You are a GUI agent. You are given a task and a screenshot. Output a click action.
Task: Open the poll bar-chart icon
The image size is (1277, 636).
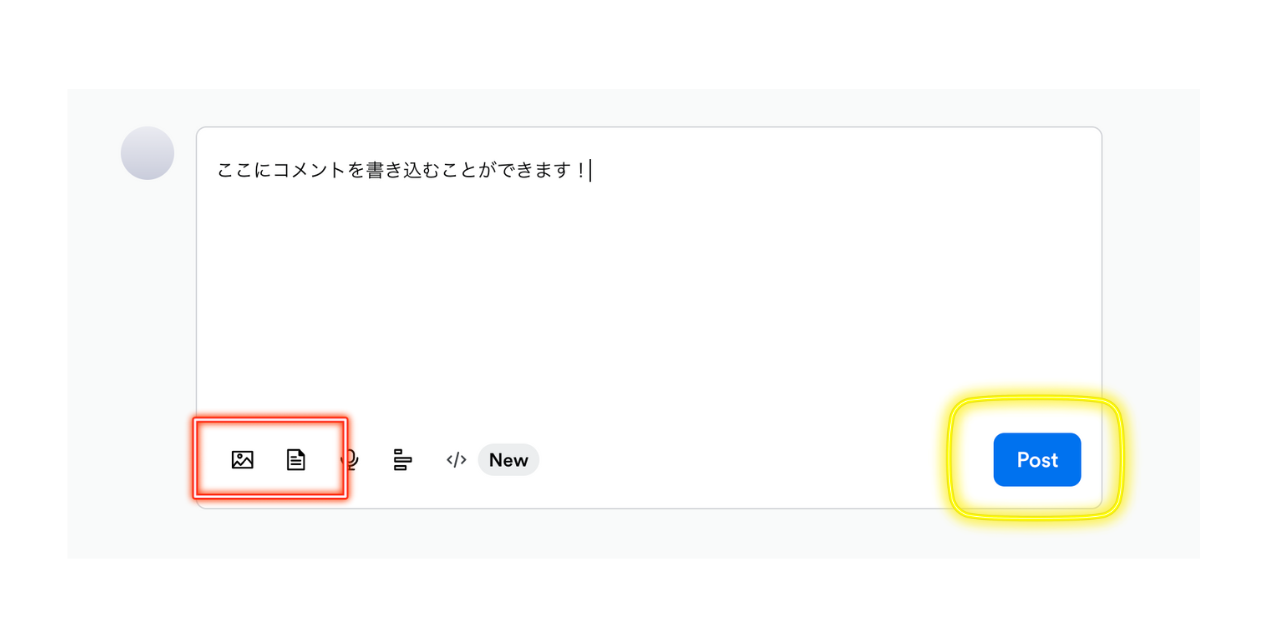click(x=402, y=460)
